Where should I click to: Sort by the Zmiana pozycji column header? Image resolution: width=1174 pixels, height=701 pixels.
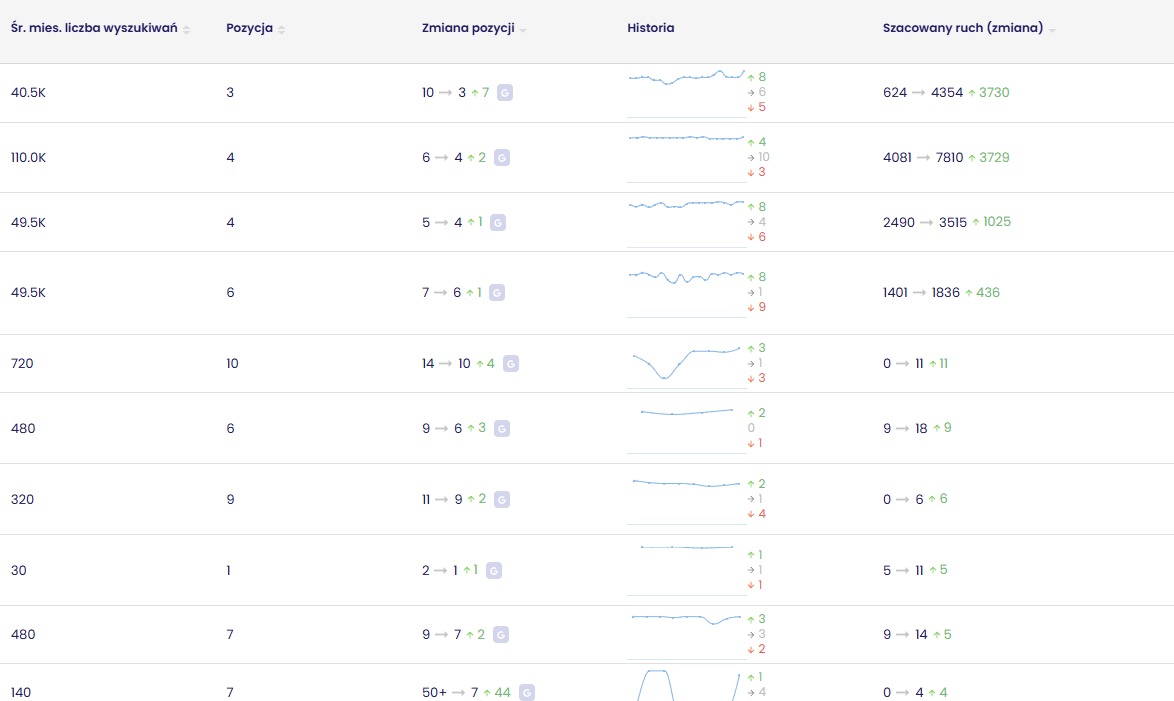(x=523, y=29)
